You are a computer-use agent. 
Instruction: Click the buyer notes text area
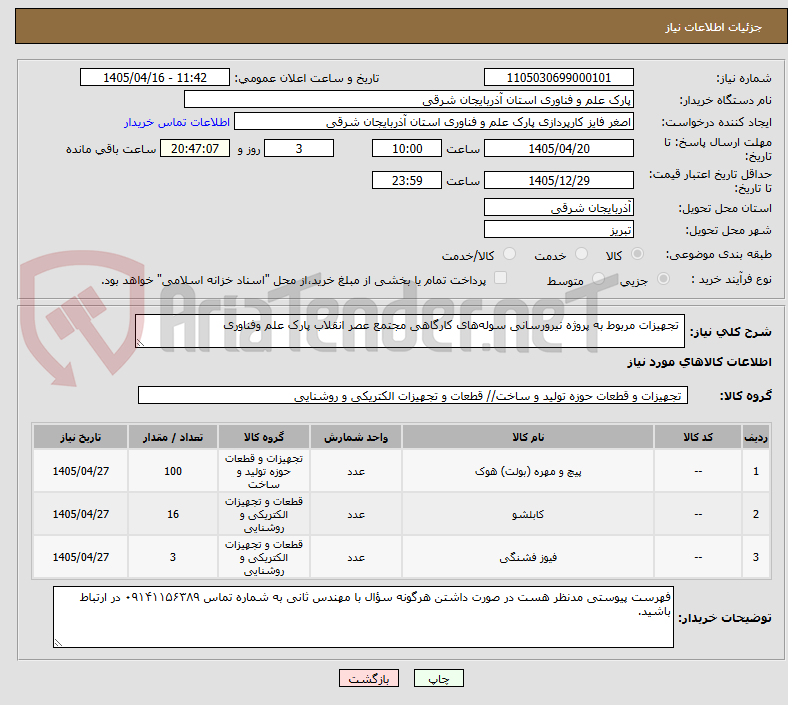pyautogui.click(x=363, y=617)
